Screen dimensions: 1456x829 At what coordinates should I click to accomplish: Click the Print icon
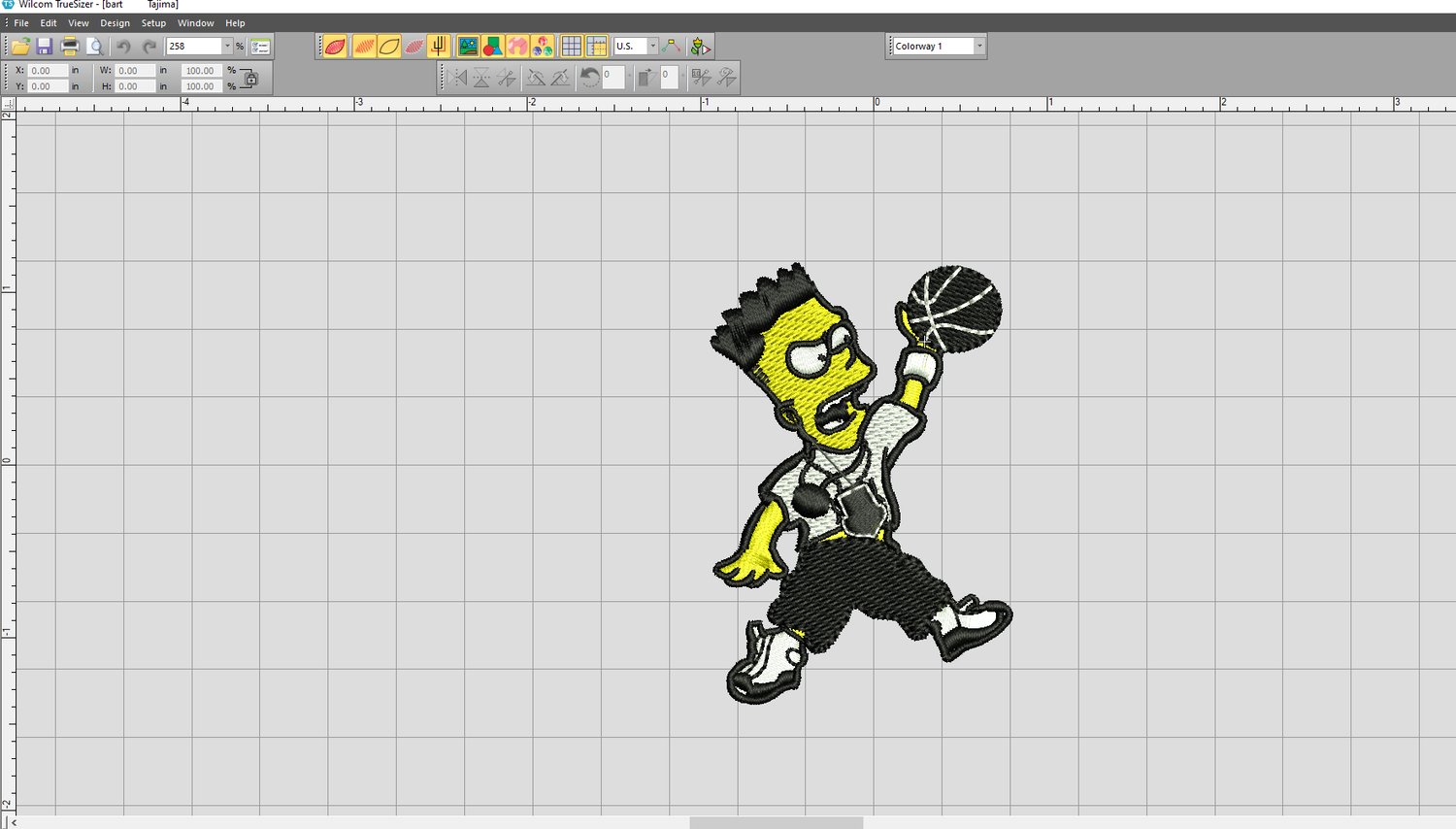coord(70,46)
